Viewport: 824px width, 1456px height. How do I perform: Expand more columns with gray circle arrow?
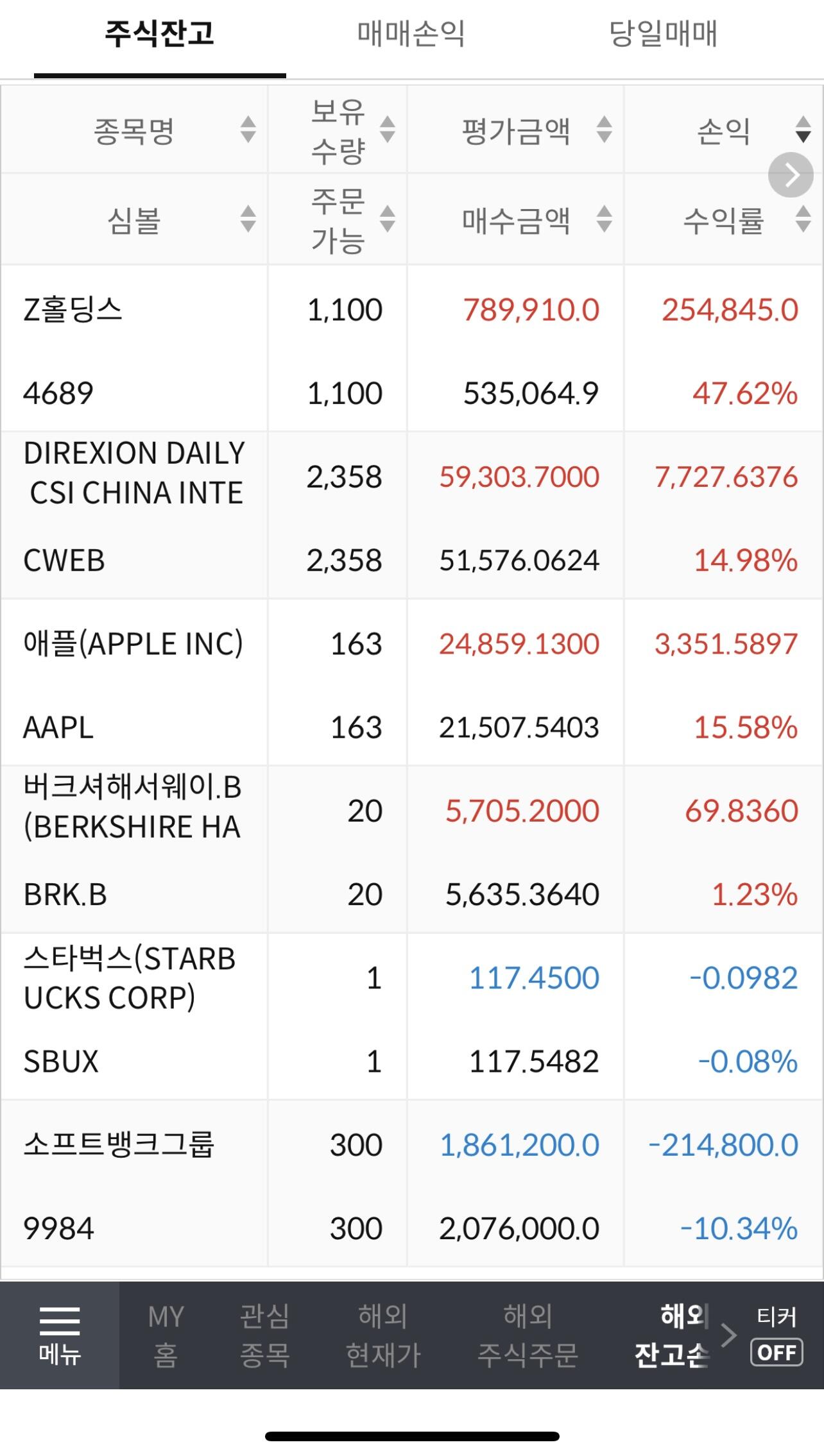[791, 174]
